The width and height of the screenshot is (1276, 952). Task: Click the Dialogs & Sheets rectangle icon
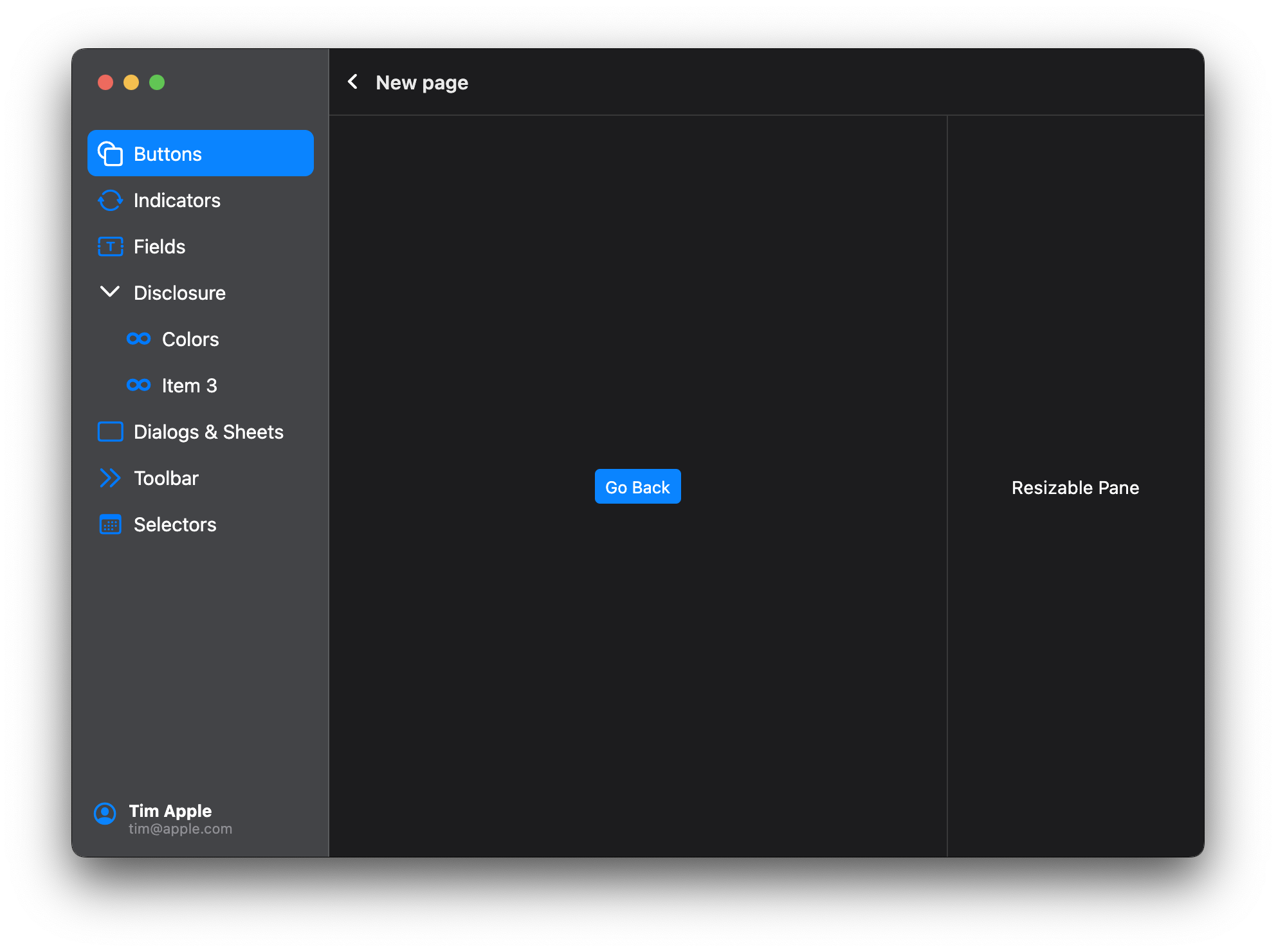pyautogui.click(x=110, y=432)
